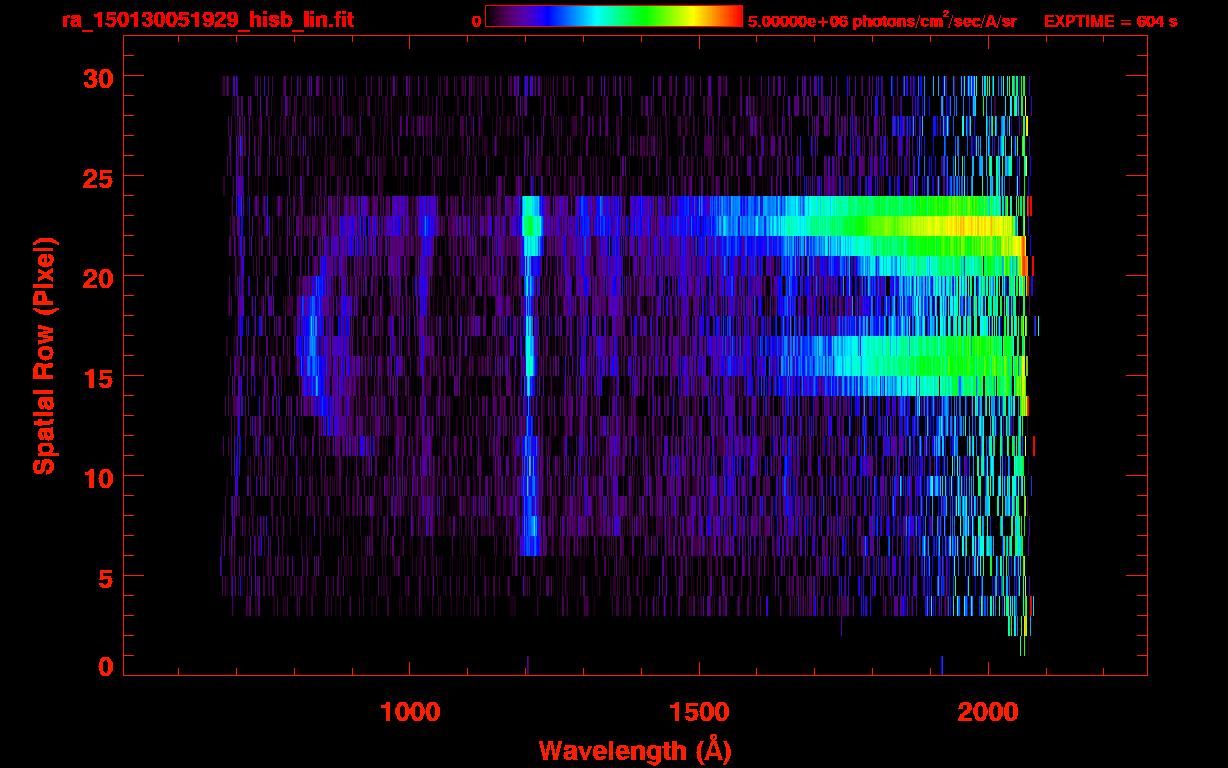Viewport: 1228px width, 768px height.
Task: Click the y-axis tick label 0
Action: coord(106,667)
